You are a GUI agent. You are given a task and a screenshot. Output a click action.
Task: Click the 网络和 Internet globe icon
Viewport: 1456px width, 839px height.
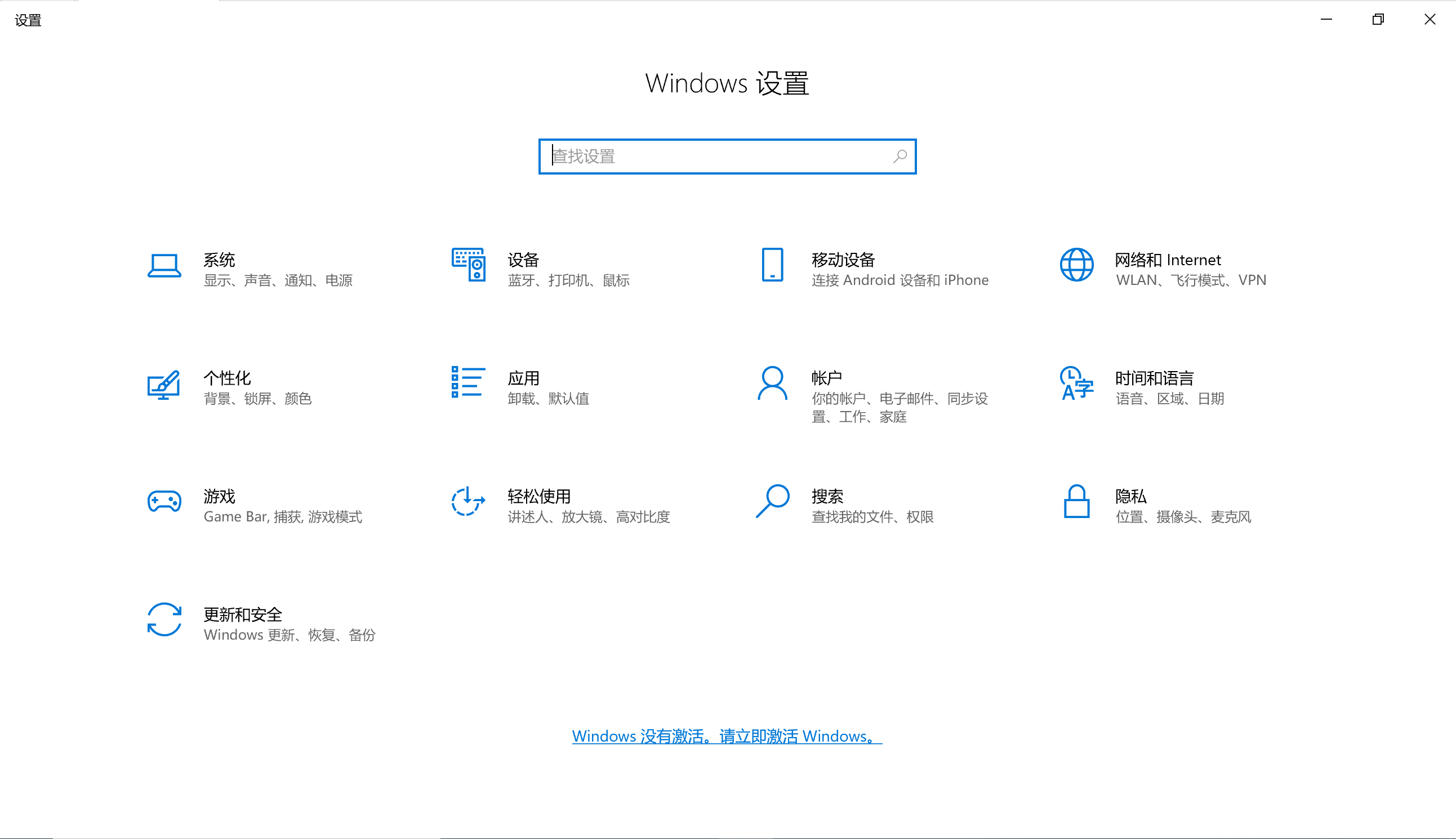(1076, 265)
